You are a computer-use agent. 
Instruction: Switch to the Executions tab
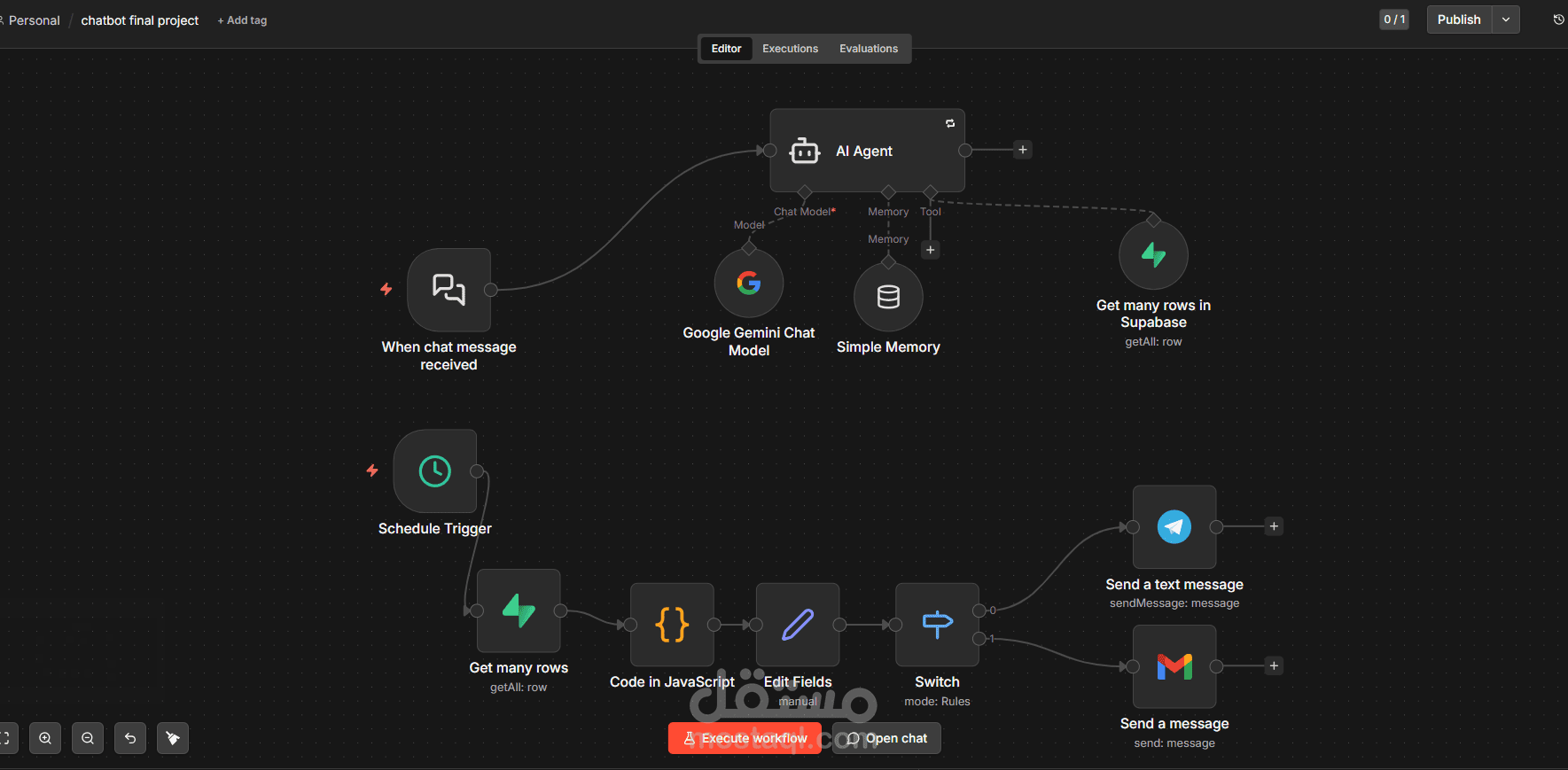[x=790, y=49]
